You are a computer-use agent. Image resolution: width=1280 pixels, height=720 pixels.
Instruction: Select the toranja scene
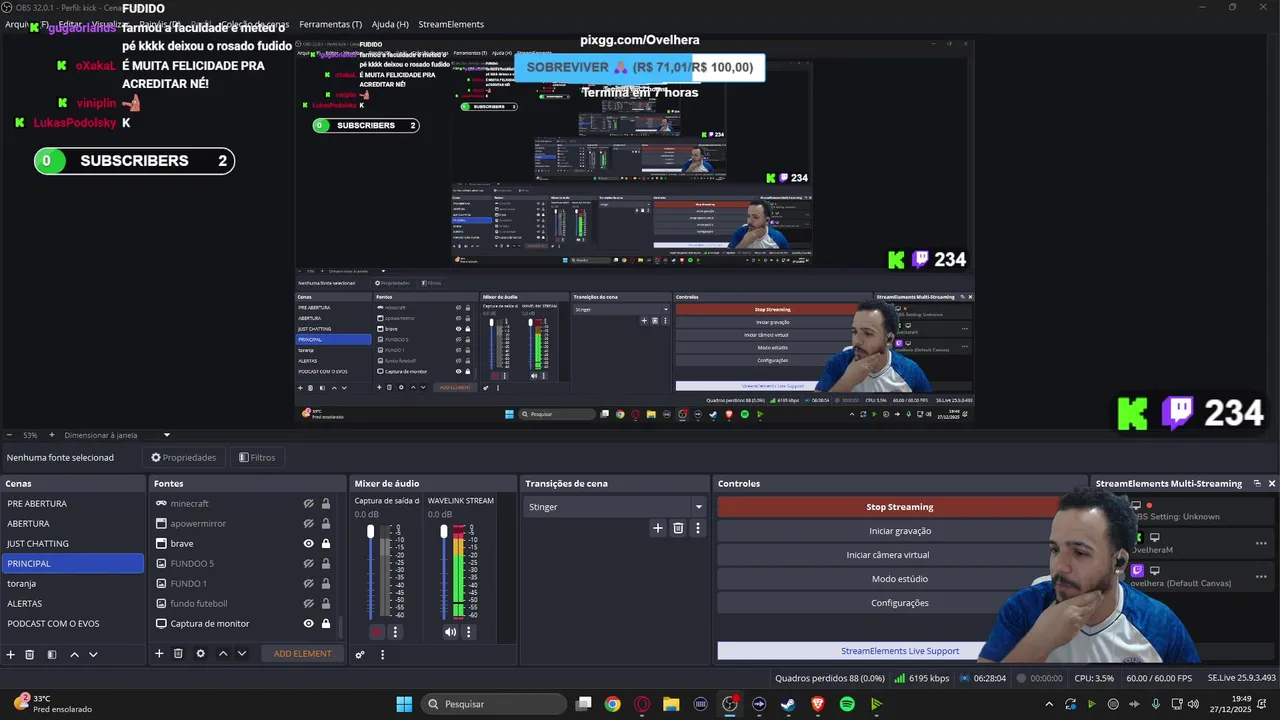point(72,583)
